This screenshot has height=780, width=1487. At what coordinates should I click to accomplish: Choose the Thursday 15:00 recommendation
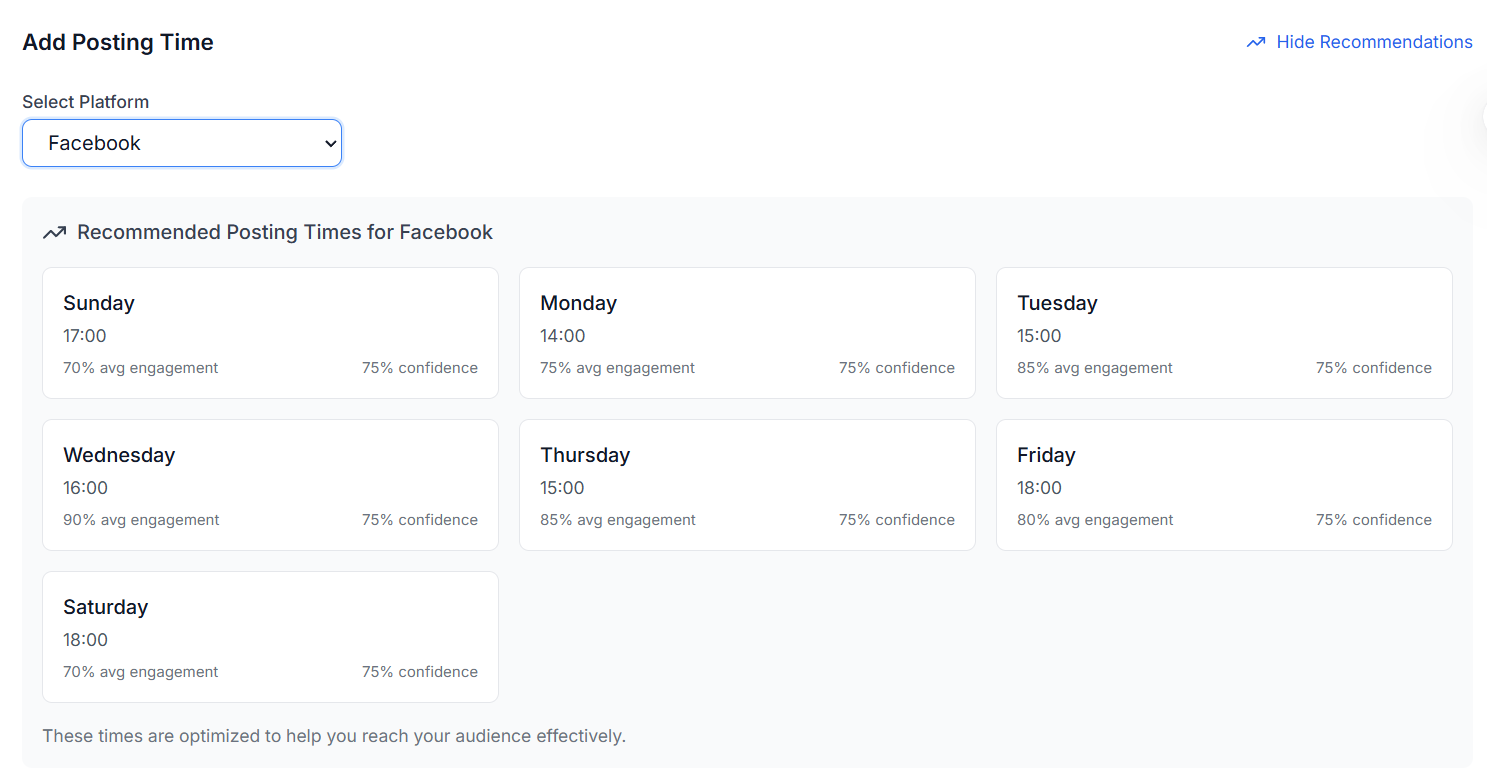pos(747,485)
